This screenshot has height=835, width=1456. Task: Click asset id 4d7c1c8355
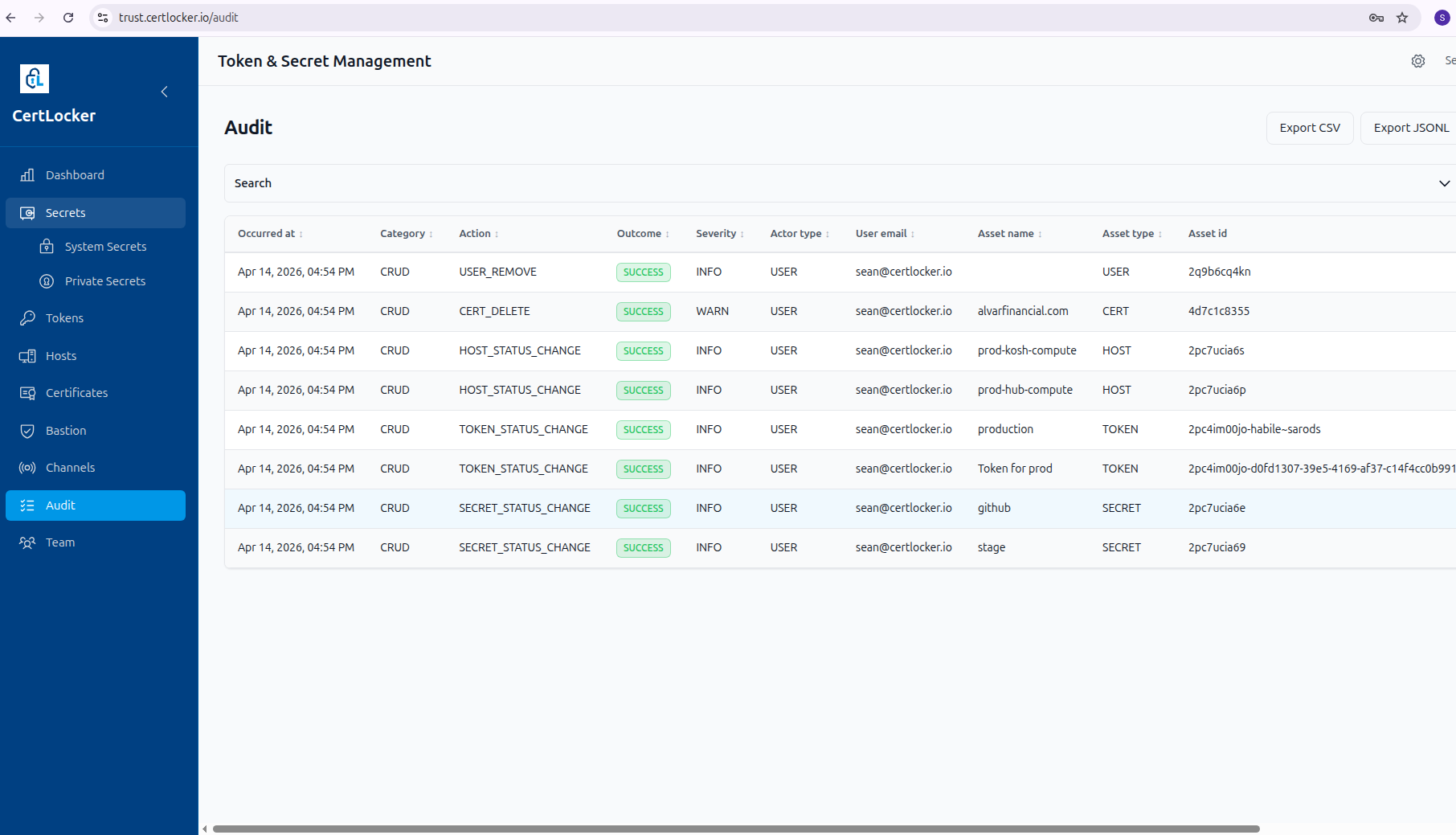[x=1219, y=311]
